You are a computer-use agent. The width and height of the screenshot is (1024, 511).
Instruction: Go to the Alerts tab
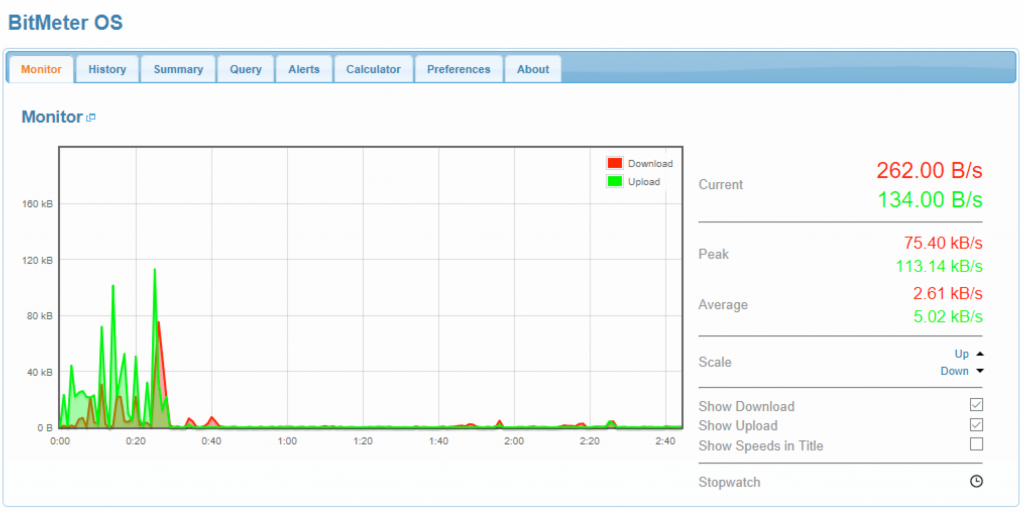304,69
